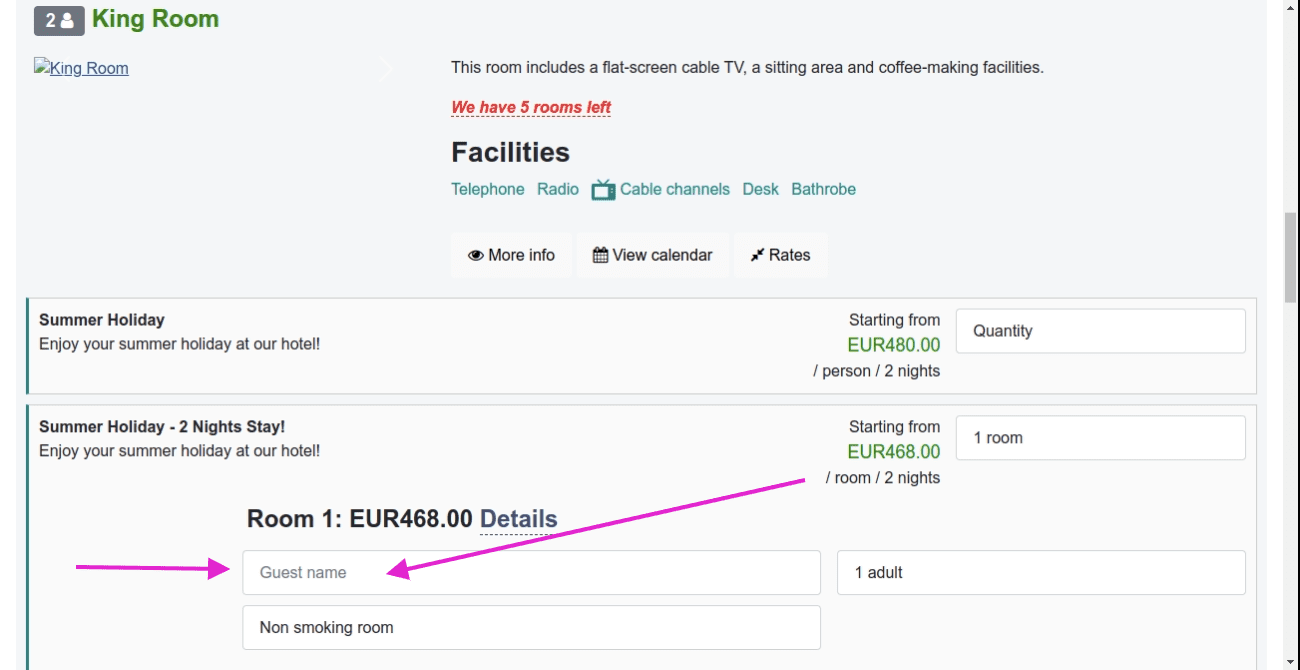
Task: Open the Quantity dropdown for Summer Holiday
Action: pyautogui.click(x=1100, y=331)
